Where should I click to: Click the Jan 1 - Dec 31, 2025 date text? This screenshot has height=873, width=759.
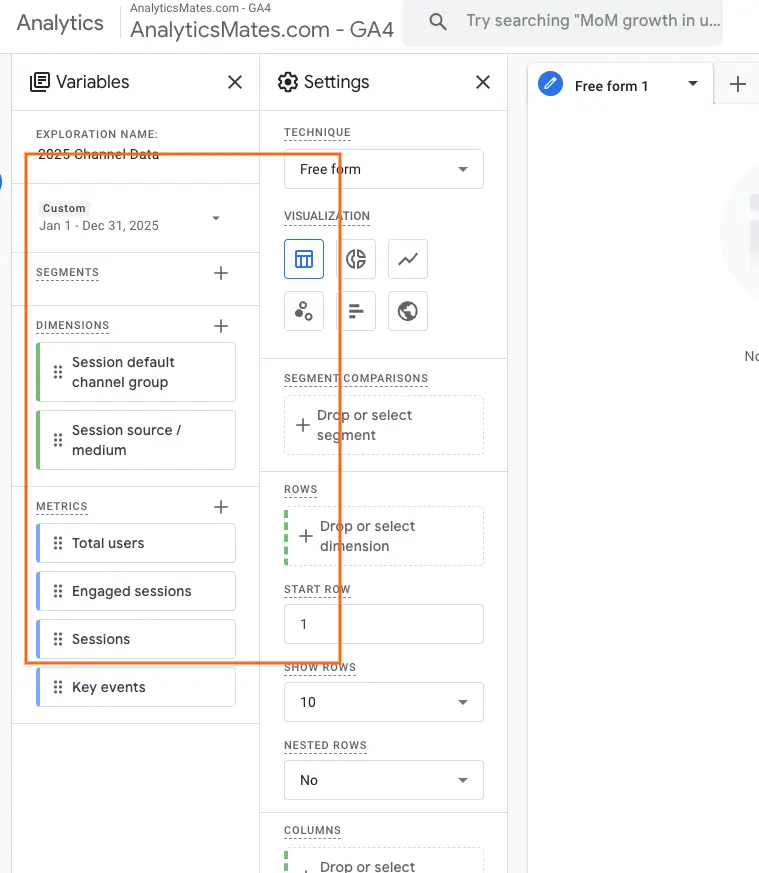[99, 225]
